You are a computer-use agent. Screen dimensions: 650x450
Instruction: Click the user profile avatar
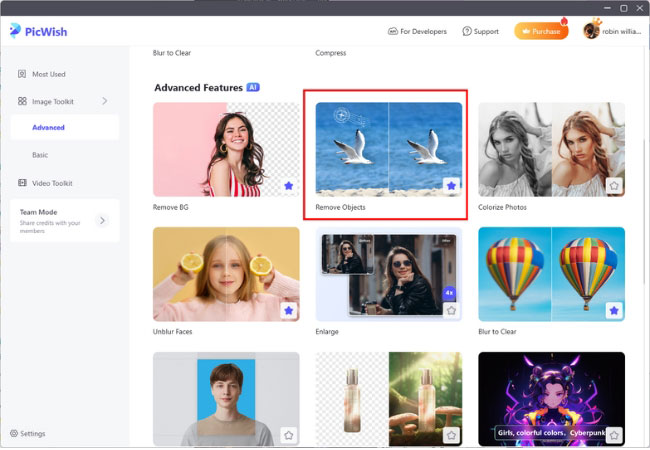pos(591,31)
